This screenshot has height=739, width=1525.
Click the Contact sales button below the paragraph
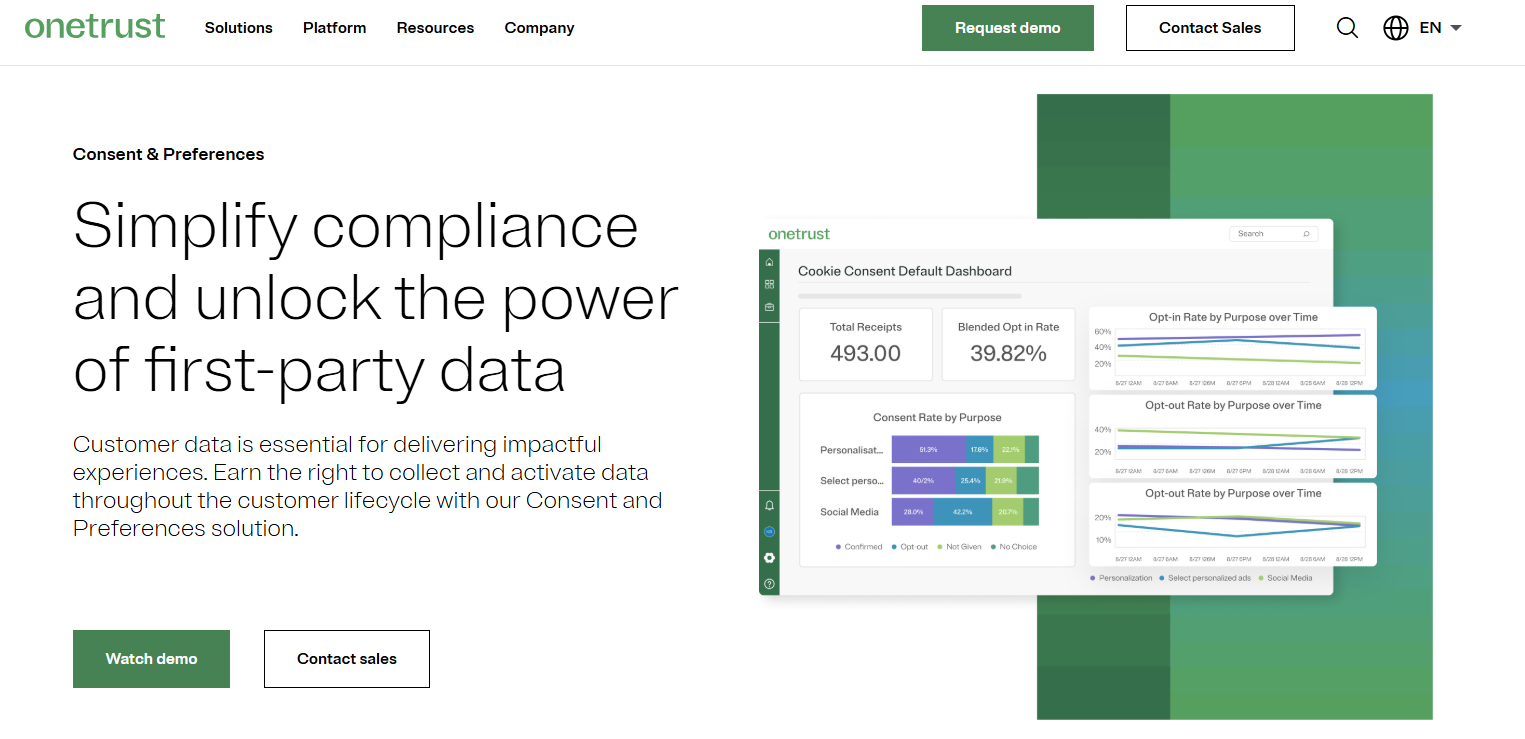click(x=347, y=659)
